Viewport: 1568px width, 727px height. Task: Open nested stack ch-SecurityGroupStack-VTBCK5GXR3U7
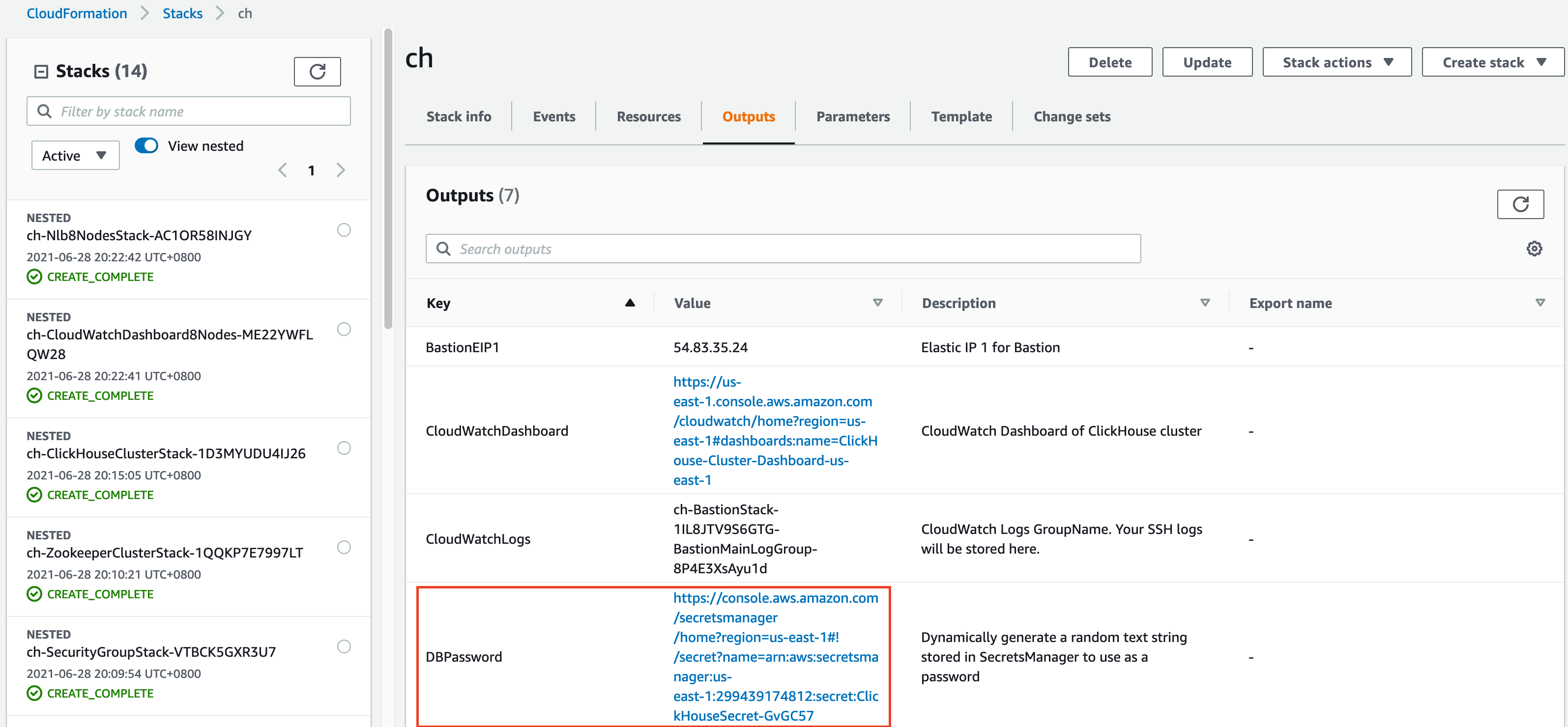pyautogui.click(x=151, y=651)
